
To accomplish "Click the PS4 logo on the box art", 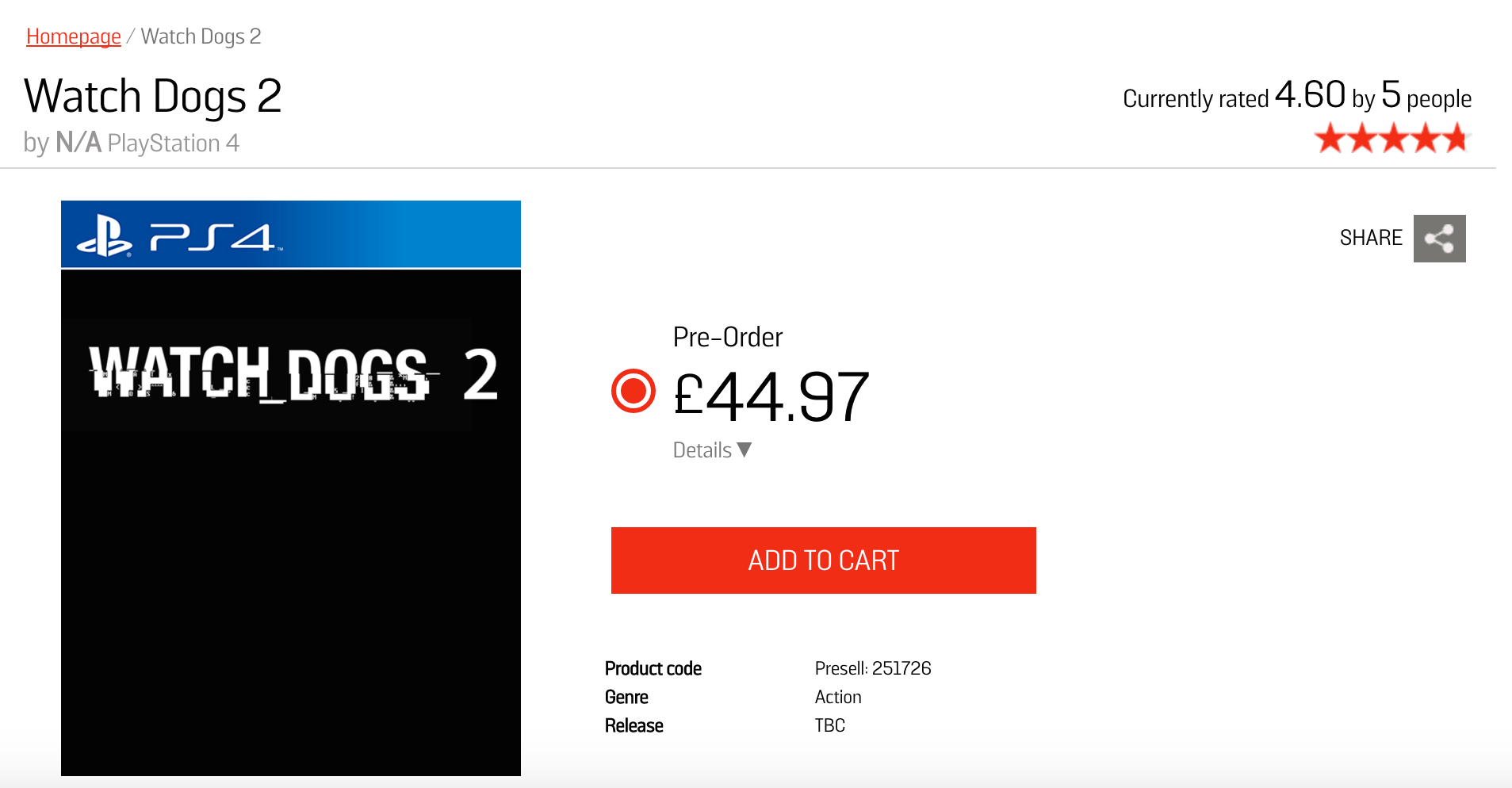I will click(210, 235).
